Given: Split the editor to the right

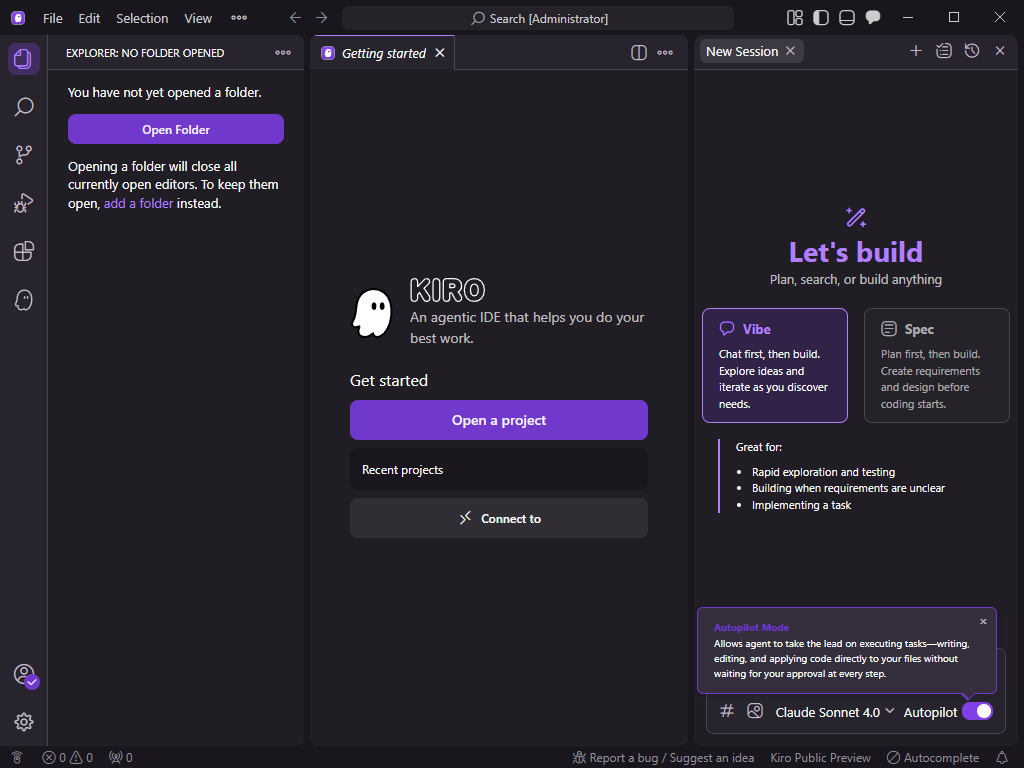Looking at the screenshot, I should (x=639, y=53).
